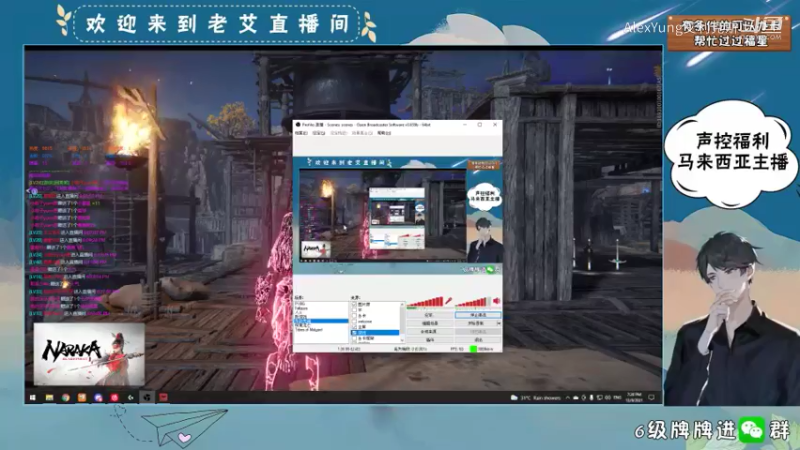Minimize the OBS window

[465, 124]
